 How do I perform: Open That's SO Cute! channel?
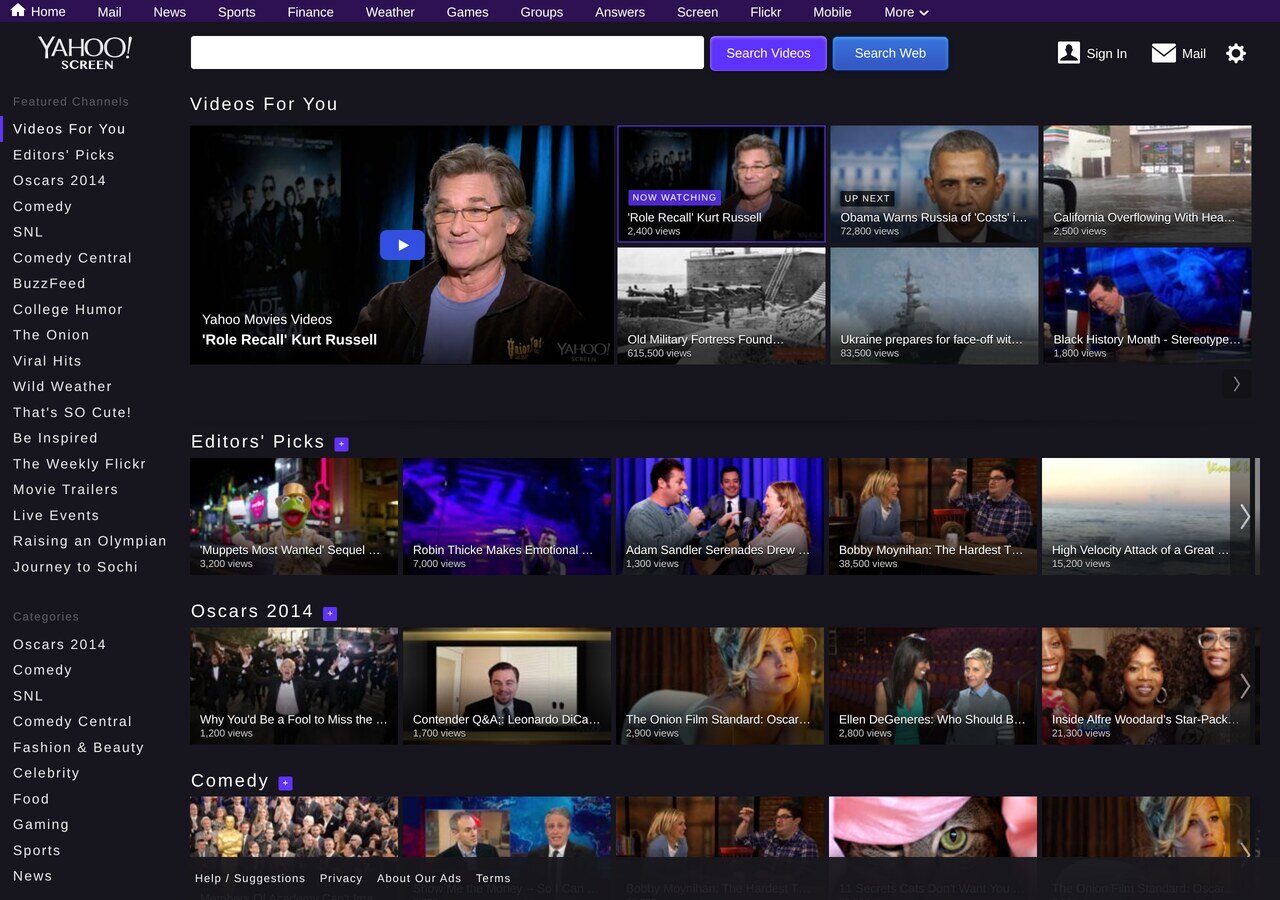click(x=72, y=413)
